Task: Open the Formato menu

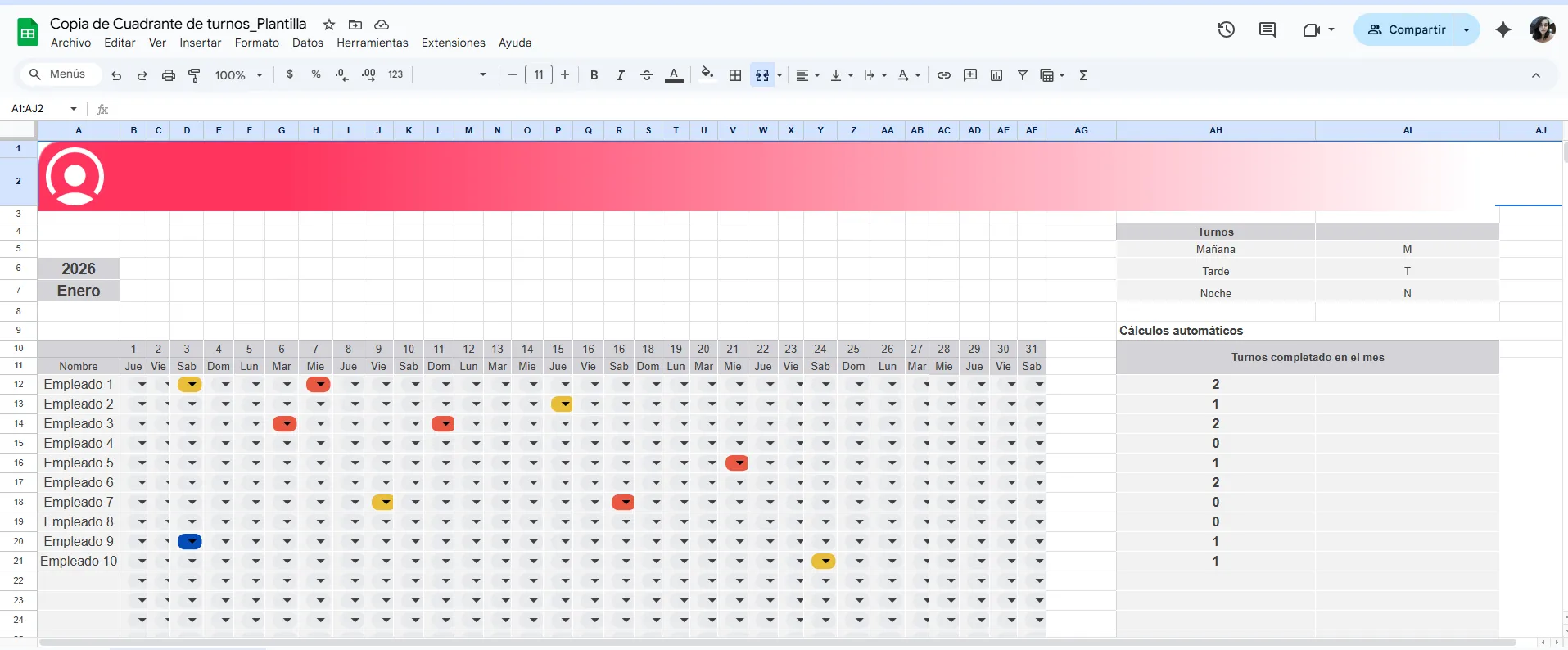Action: pos(256,43)
